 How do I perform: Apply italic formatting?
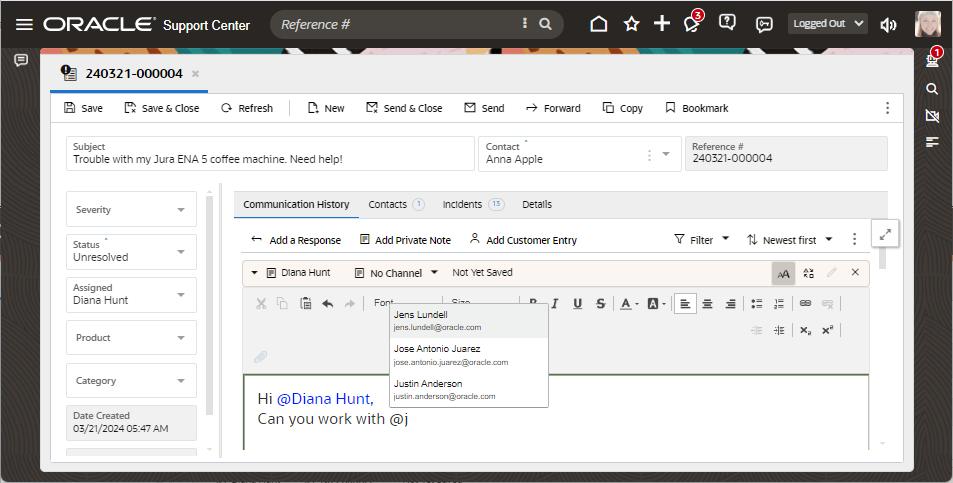point(555,303)
